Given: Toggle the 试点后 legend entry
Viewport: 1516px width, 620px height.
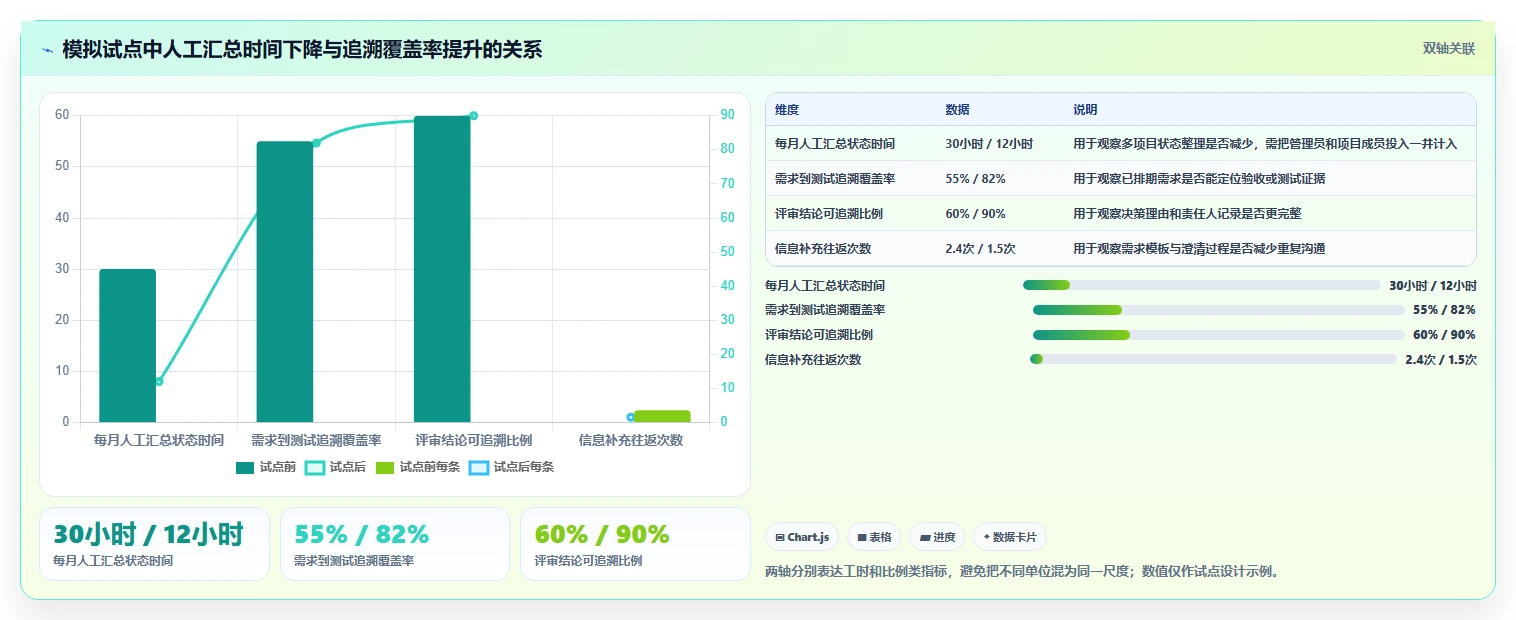Looking at the screenshot, I should click(x=335, y=467).
